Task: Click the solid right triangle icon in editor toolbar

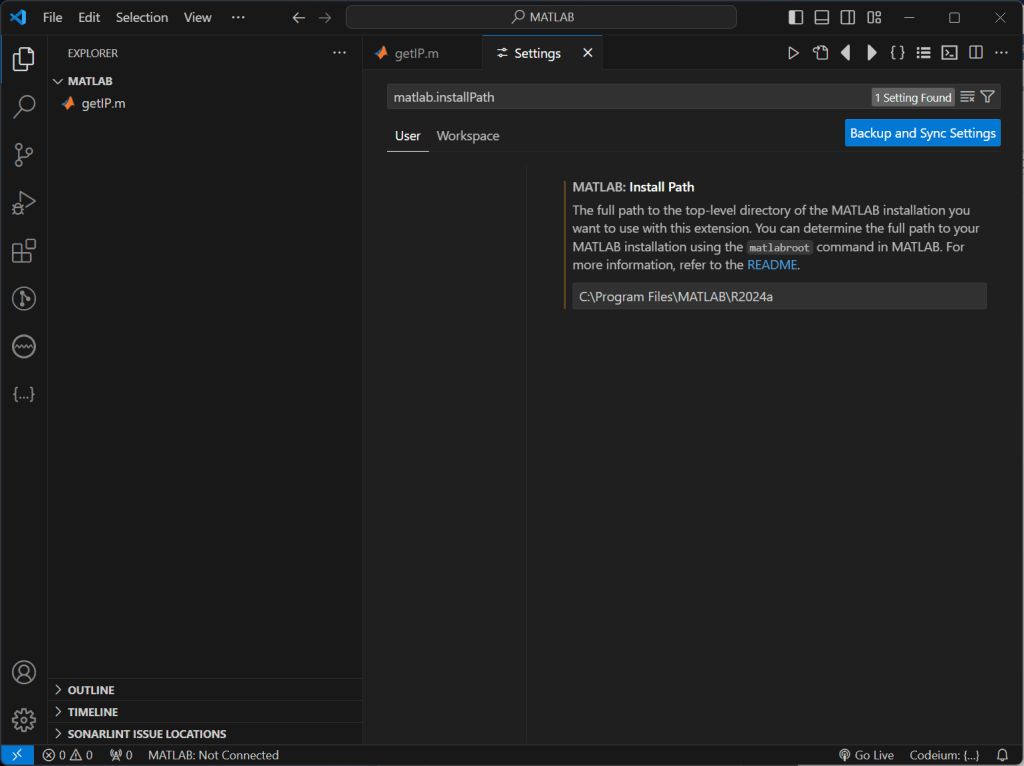Action: click(x=871, y=53)
